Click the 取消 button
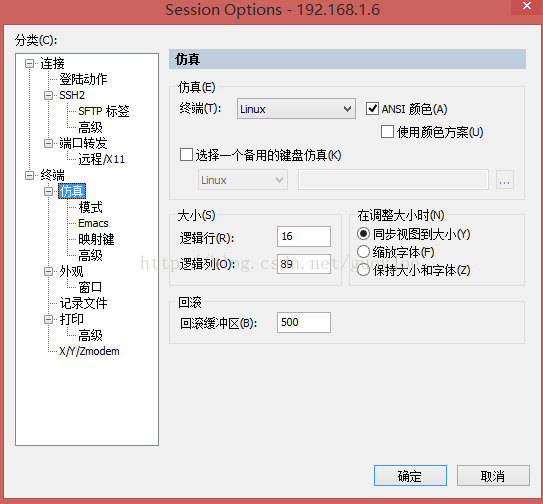The width and height of the screenshot is (543, 504). coord(493,476)
